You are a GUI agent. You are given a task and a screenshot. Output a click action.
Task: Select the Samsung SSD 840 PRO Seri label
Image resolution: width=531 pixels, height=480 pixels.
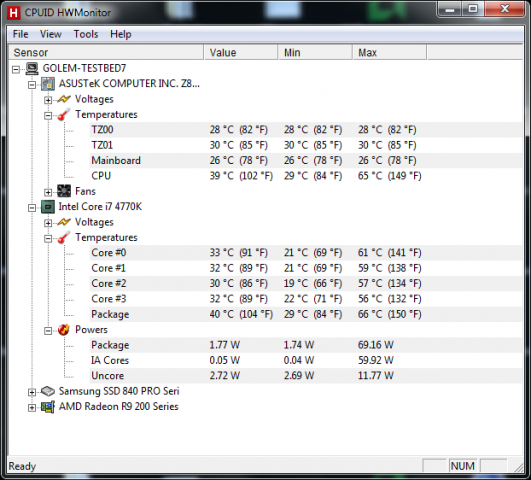pos(119,391)
